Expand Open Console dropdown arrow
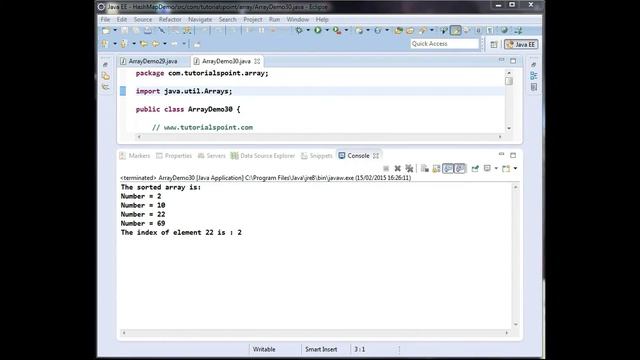The image size is (640, 360). (515, 168)
